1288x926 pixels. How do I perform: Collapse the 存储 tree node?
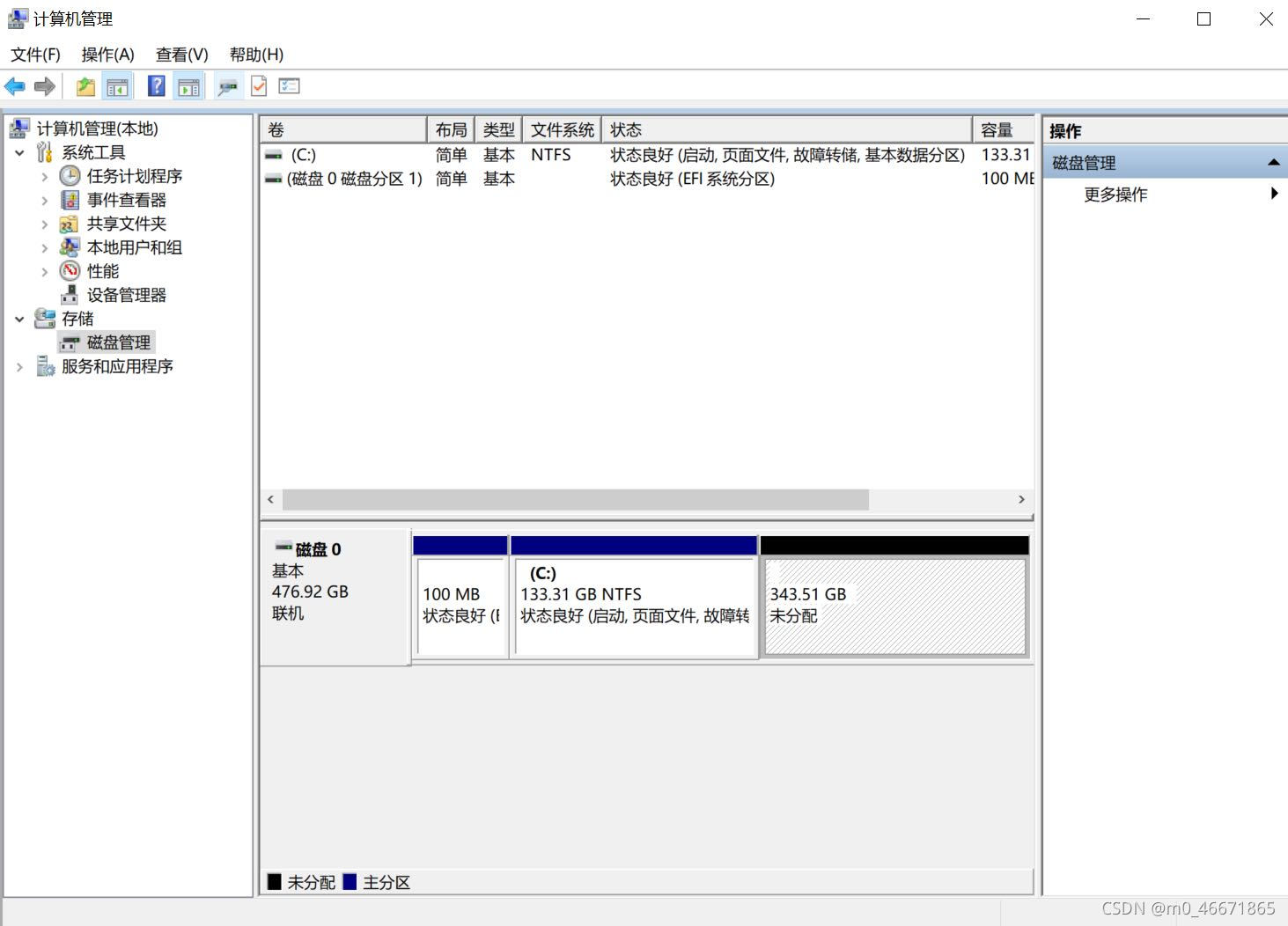click(19, 319)
